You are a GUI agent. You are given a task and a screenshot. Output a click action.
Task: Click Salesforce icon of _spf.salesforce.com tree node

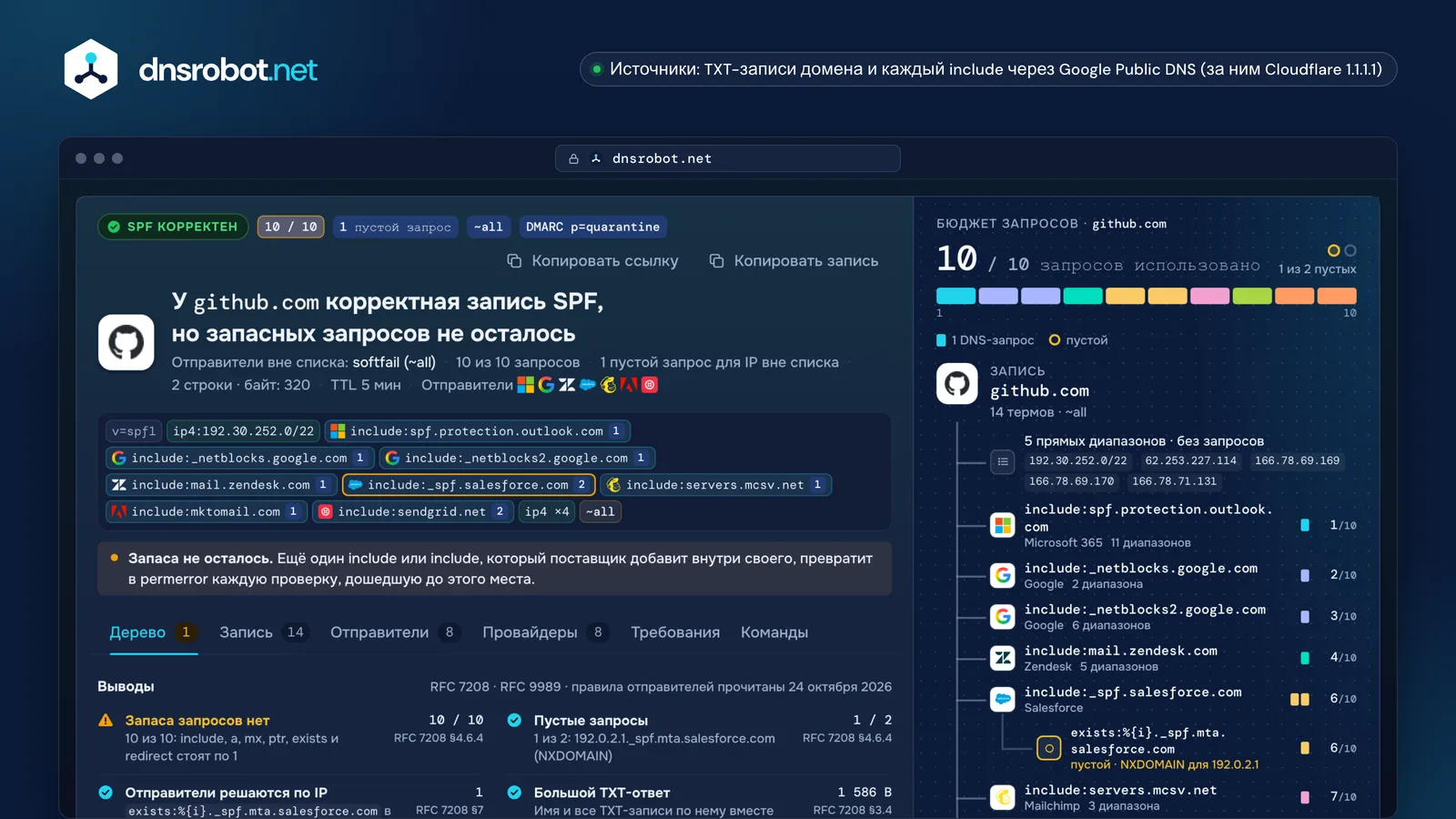coord(1003,699)
